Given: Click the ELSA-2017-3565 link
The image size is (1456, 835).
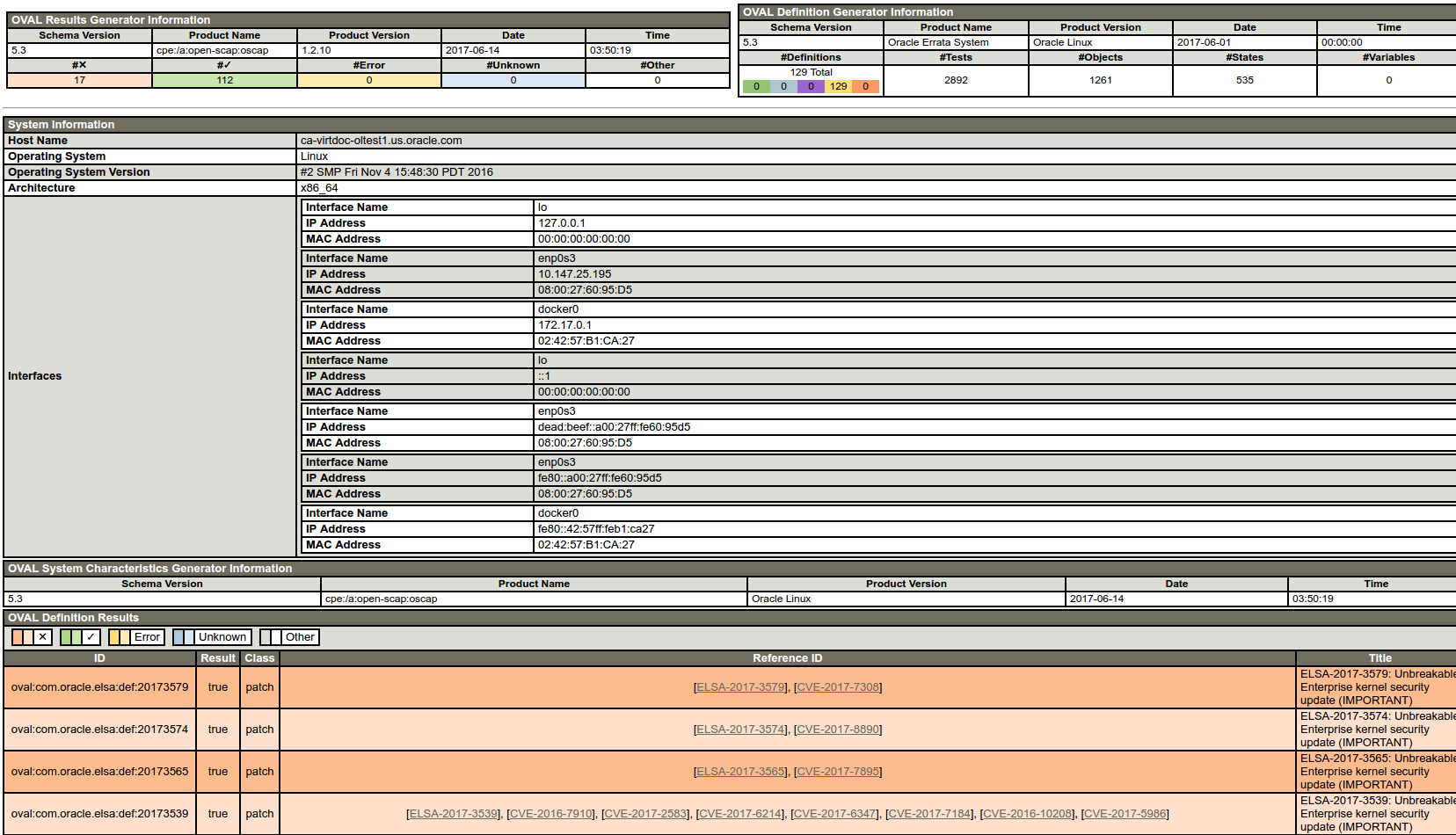Looking at the screenshot, I should pos(740,772).
